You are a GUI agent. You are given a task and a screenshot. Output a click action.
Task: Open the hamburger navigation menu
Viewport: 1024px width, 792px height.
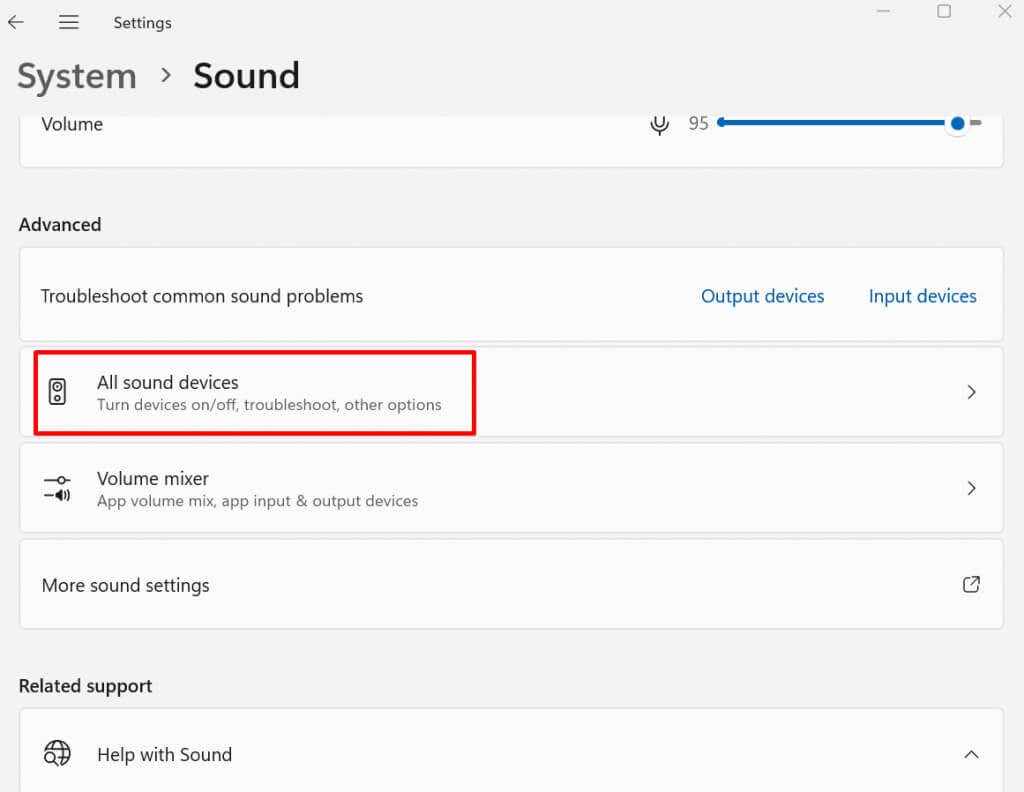pyautogui.click(x=68, y=22)
